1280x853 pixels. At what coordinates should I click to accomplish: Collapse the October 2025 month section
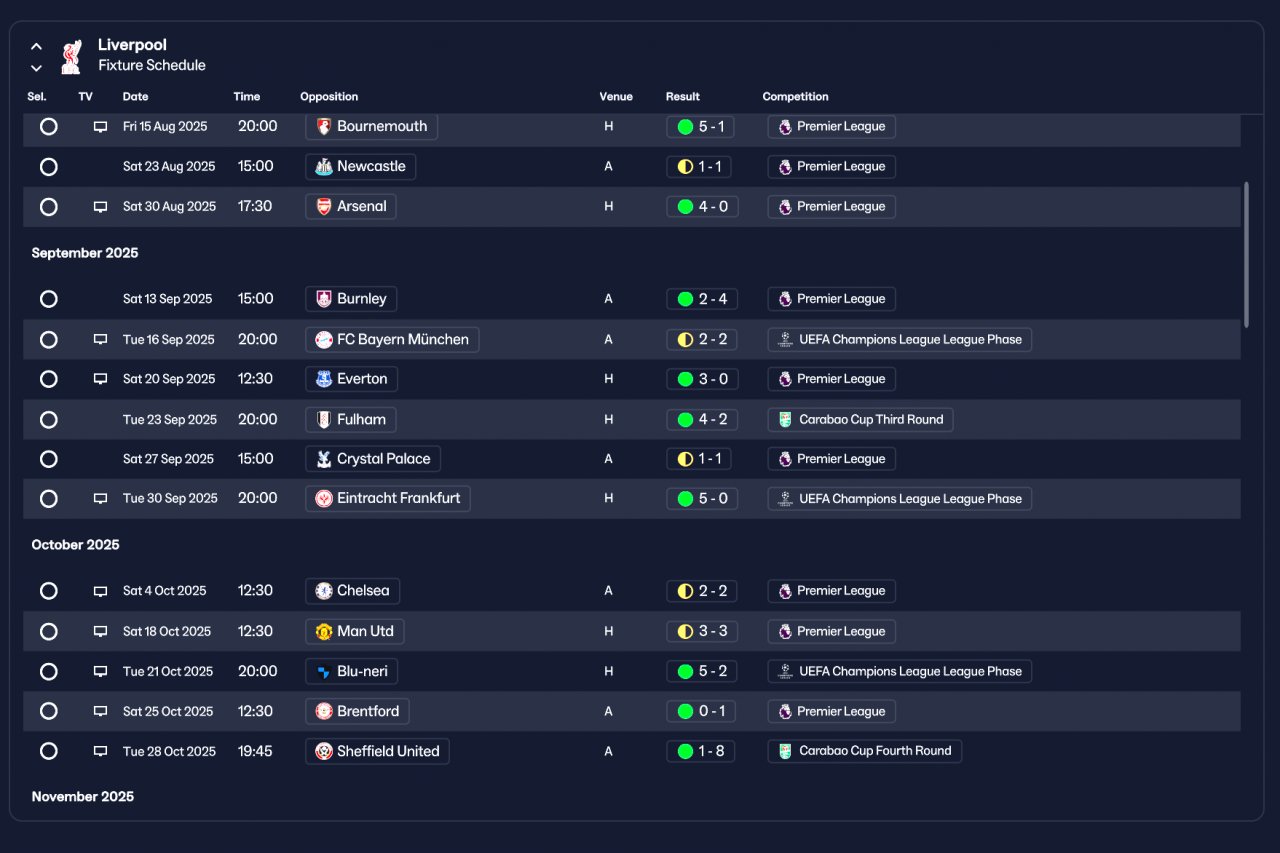[75, 545]
